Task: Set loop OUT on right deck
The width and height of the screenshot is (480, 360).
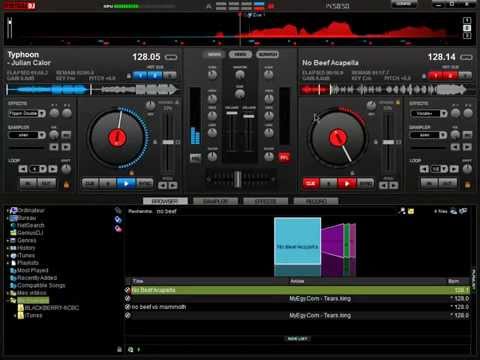Action: point(448,184)
